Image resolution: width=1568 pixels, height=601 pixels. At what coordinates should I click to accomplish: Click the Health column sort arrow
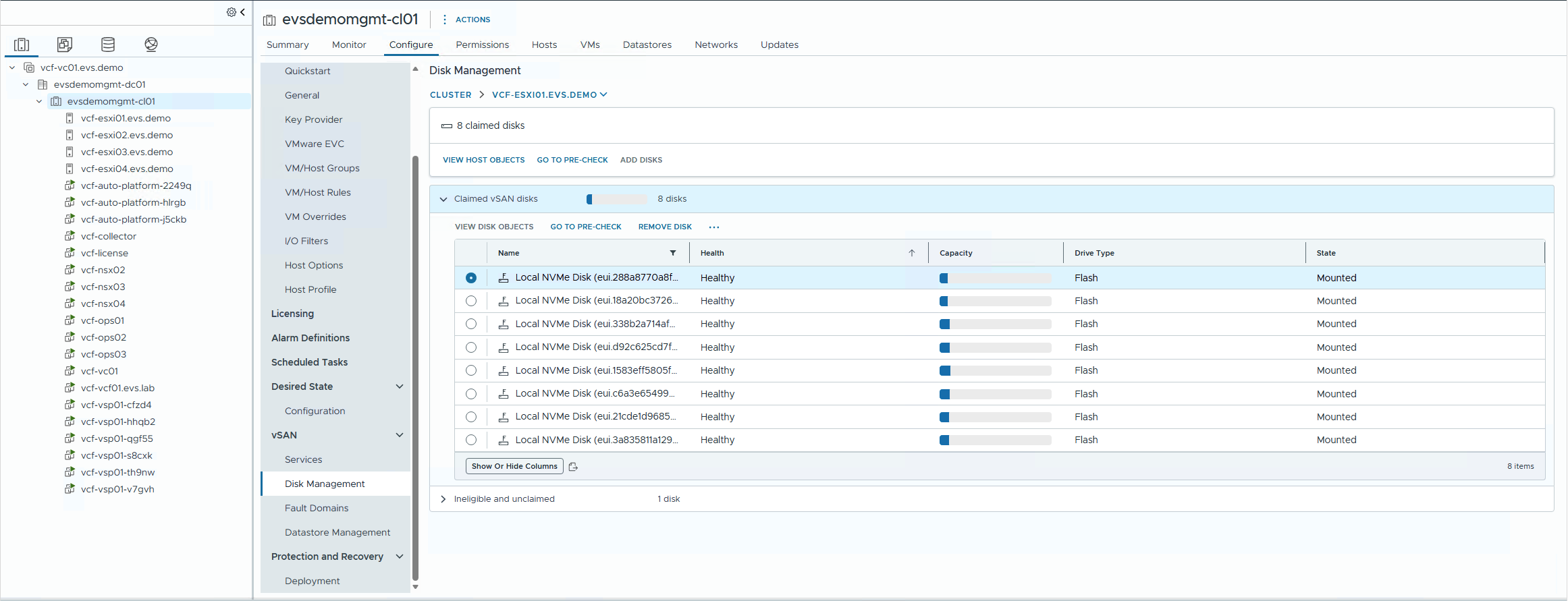coord(911,253)
